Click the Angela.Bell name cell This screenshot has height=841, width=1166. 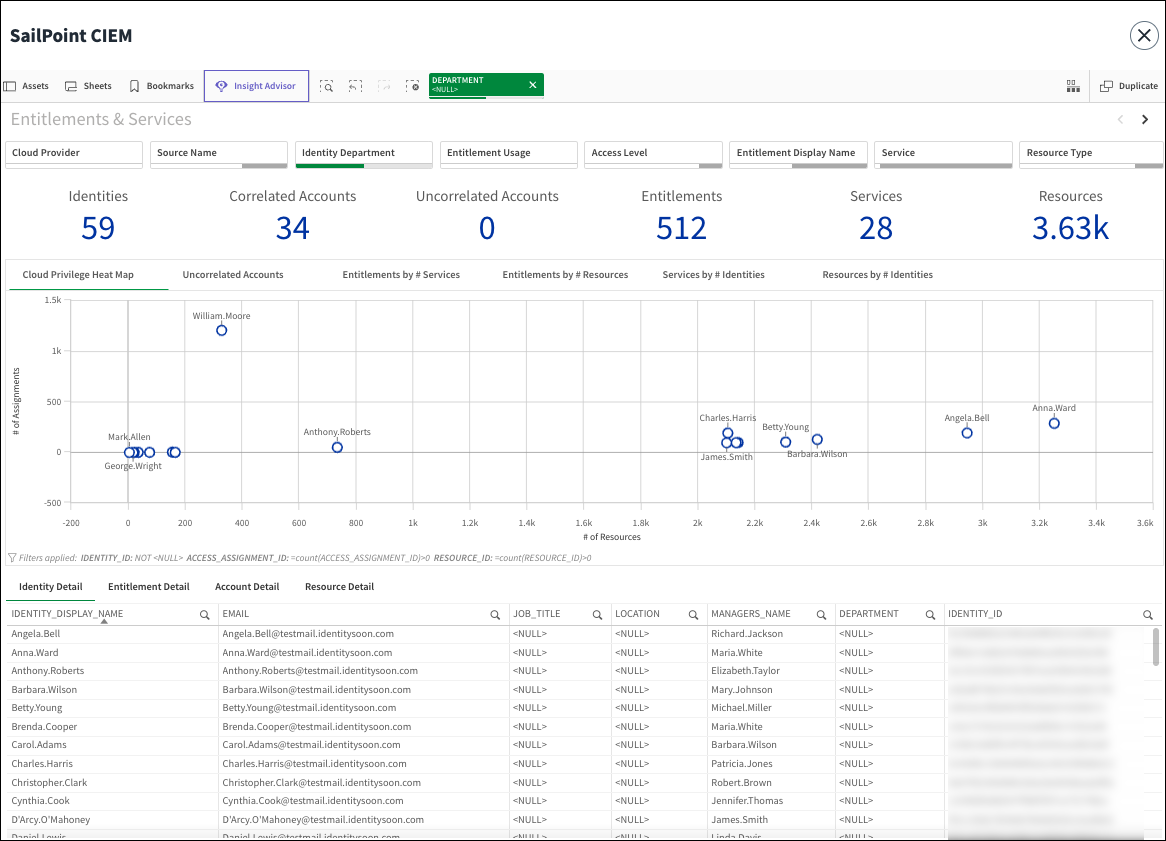pyautogui.click(x=112, y=634)
